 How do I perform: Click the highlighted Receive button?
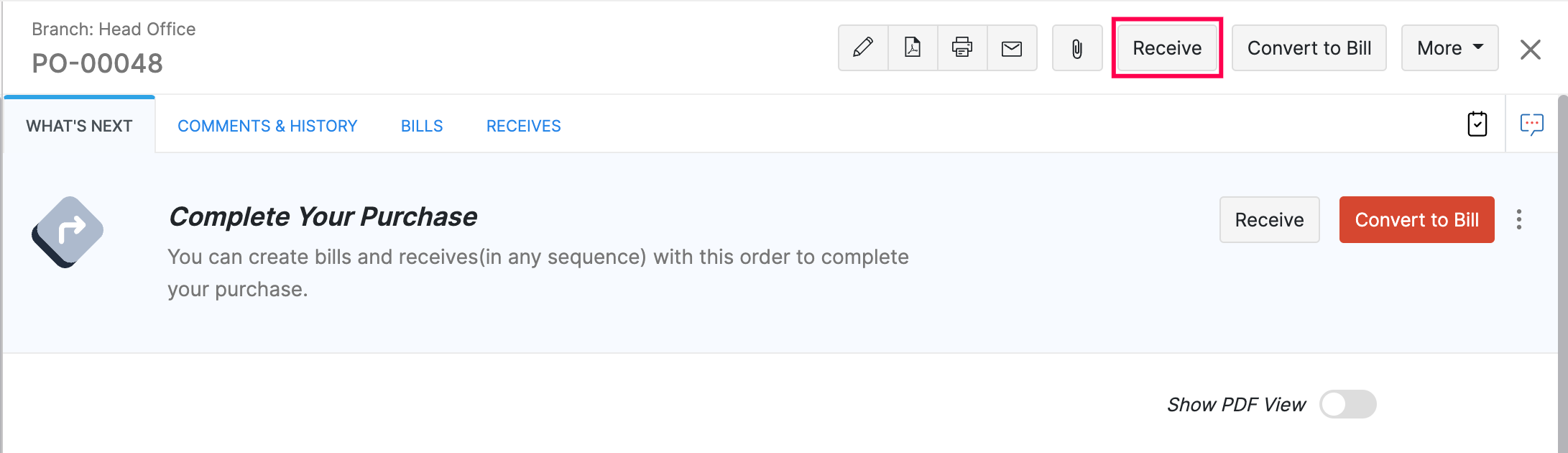pyautogui.click(x=1166, y=48)
